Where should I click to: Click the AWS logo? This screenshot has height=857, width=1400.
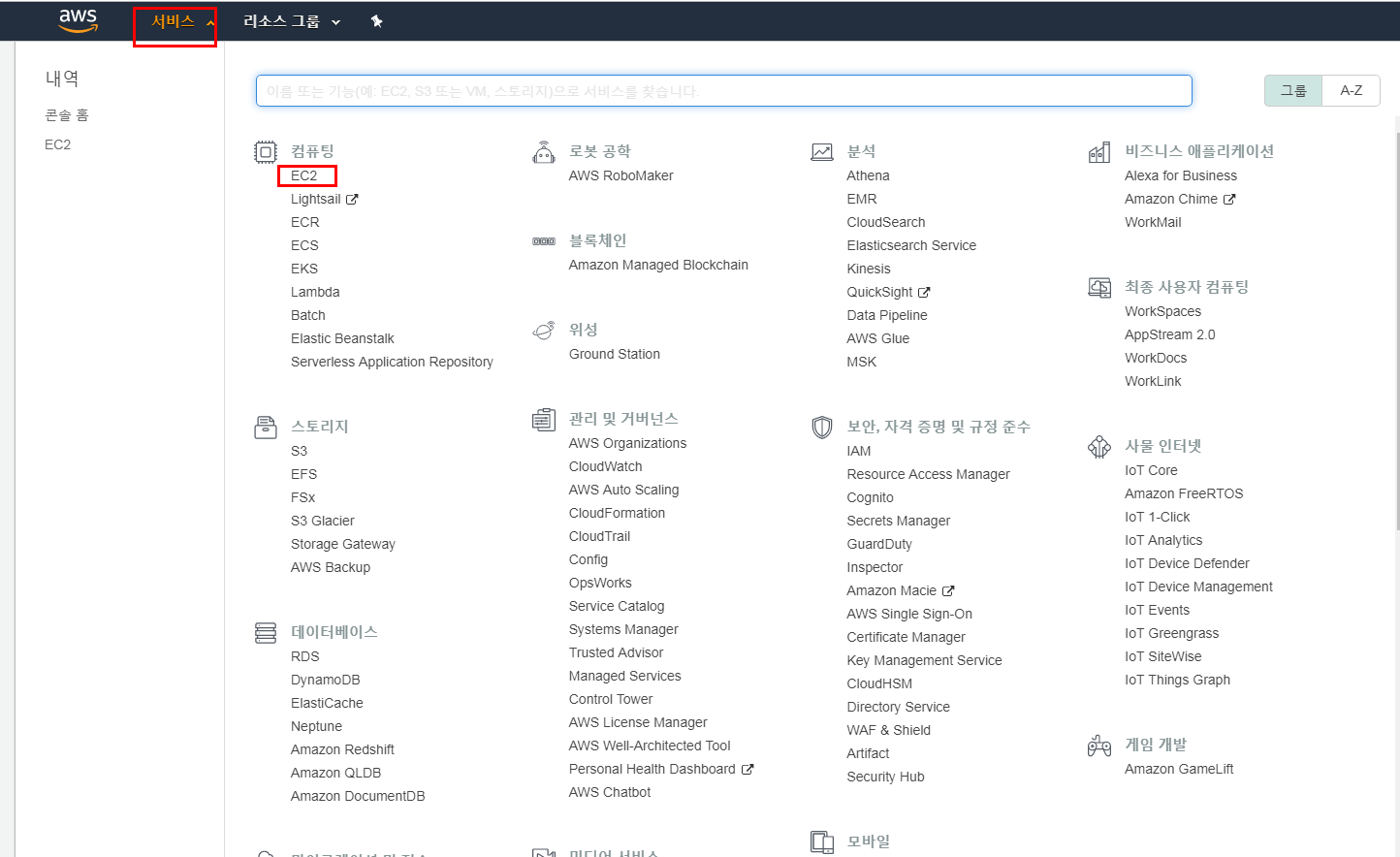click(79, 20)
